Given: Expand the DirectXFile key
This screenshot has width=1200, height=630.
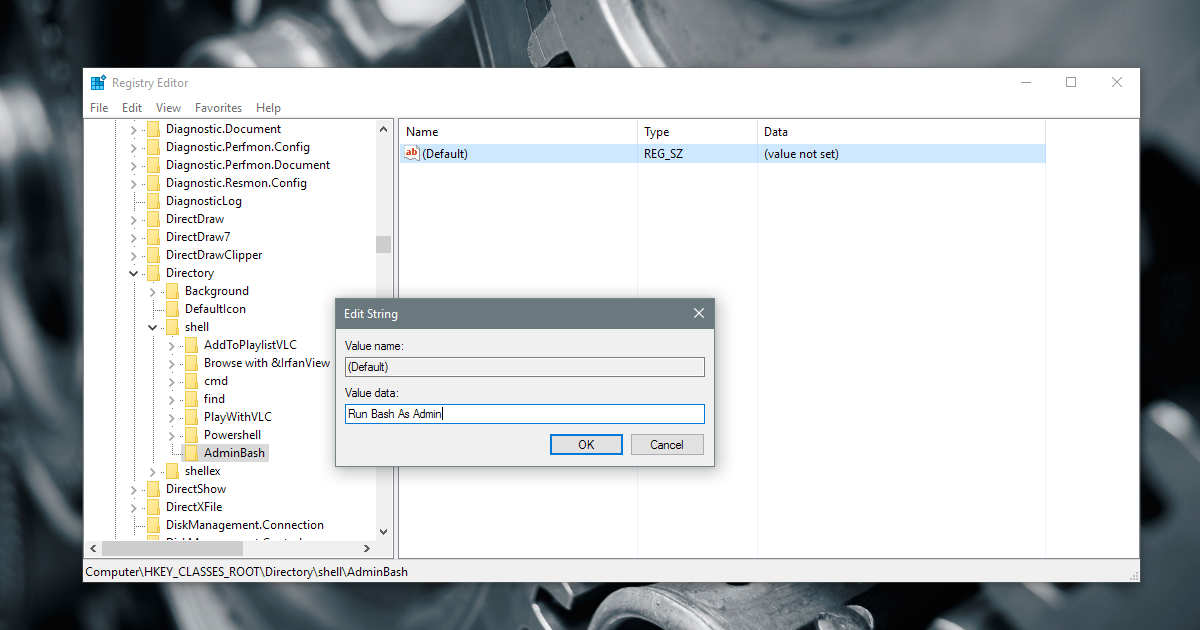Looking at the screenshot, I should coord(133,507).
